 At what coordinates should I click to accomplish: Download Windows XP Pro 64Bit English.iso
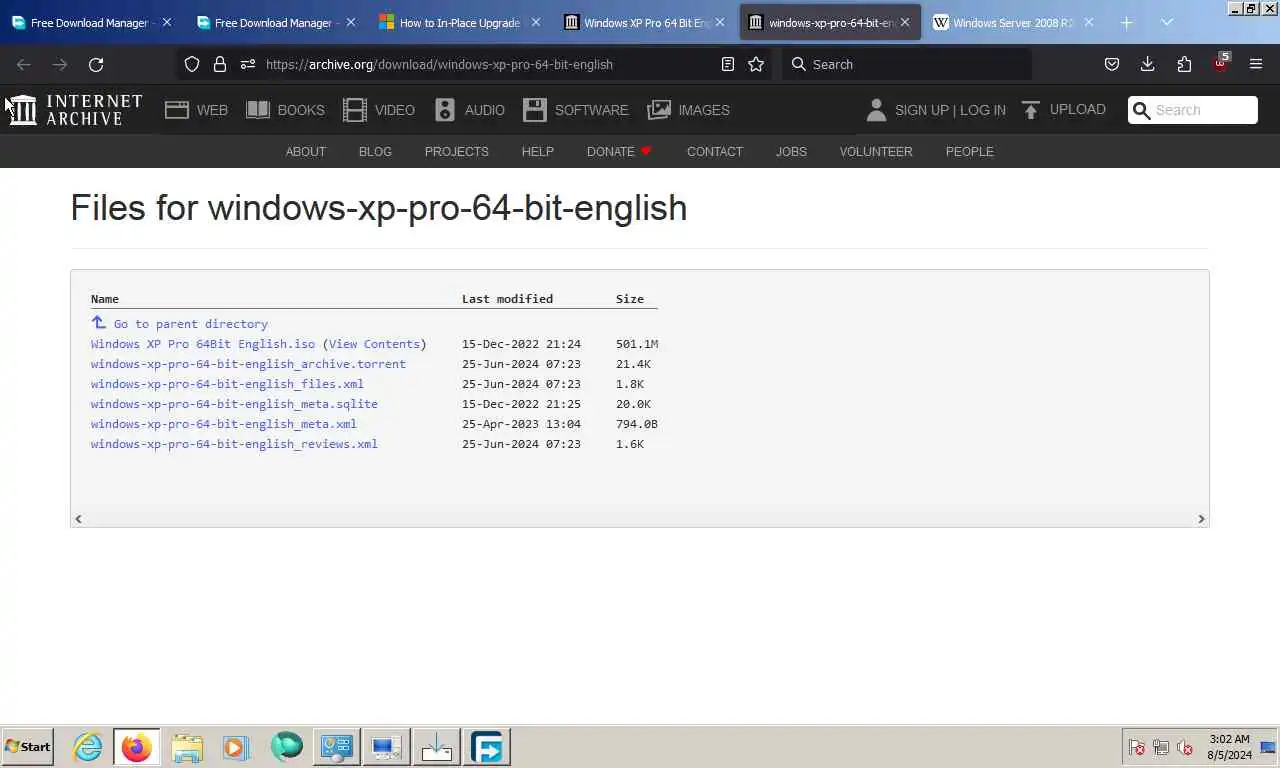(203, 344)
